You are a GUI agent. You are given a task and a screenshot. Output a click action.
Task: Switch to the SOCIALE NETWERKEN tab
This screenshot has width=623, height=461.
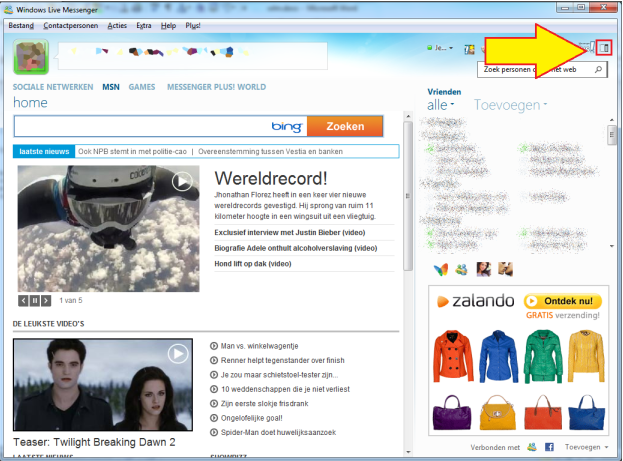[x=53, y=87]
